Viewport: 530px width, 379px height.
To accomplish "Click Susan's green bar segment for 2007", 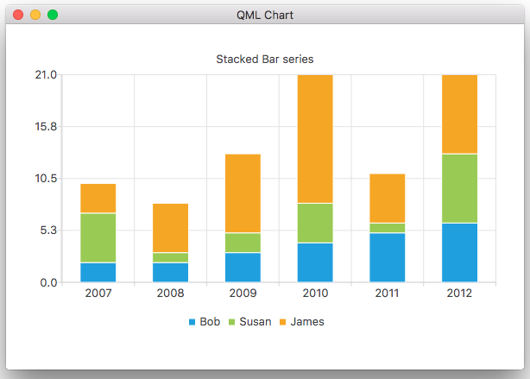I will point(98,238).
